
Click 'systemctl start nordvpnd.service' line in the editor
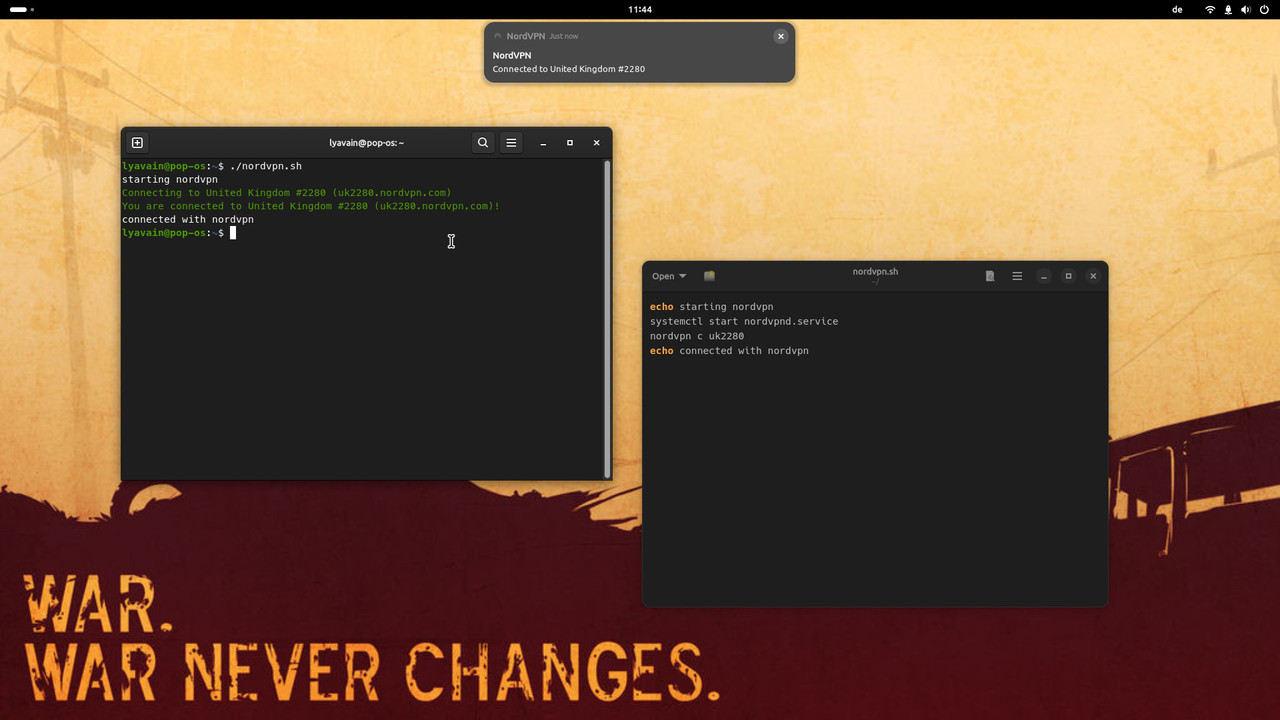(x=744, y=322)
